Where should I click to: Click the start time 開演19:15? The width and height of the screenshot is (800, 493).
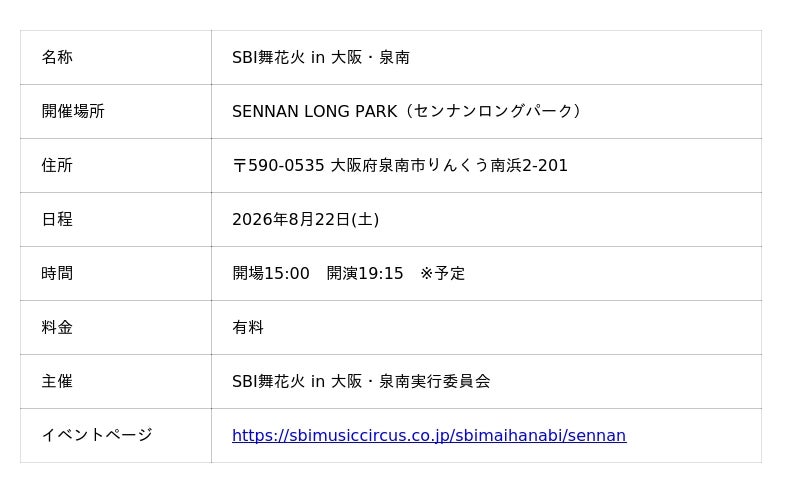coord(365,274)
